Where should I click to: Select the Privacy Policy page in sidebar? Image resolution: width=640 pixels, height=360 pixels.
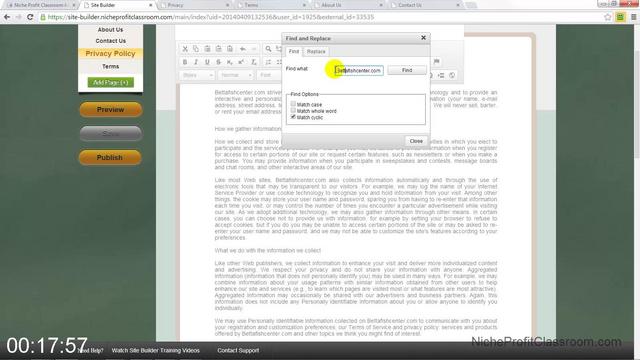110,53
